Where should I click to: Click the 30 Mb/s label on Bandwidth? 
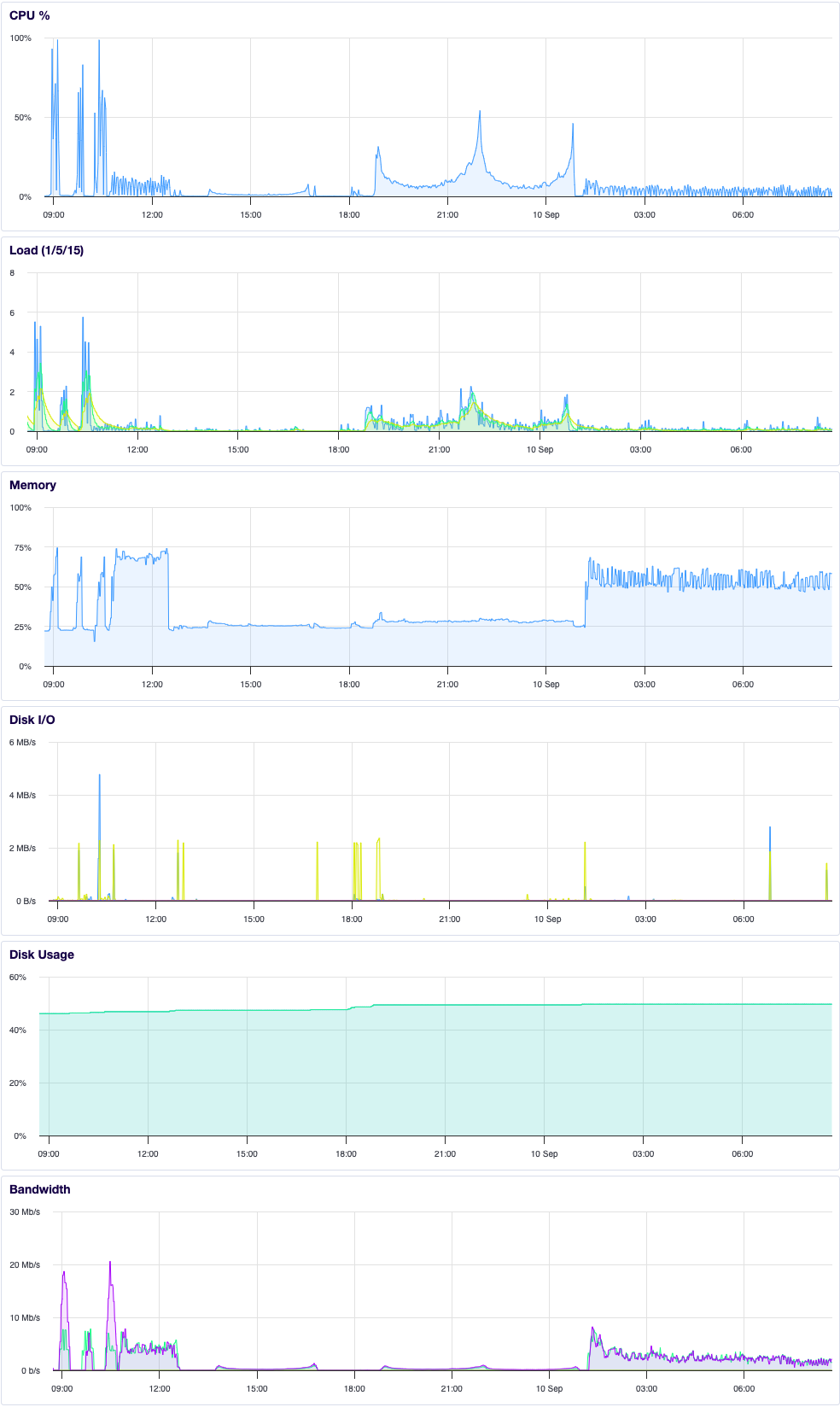point(25,1212)
